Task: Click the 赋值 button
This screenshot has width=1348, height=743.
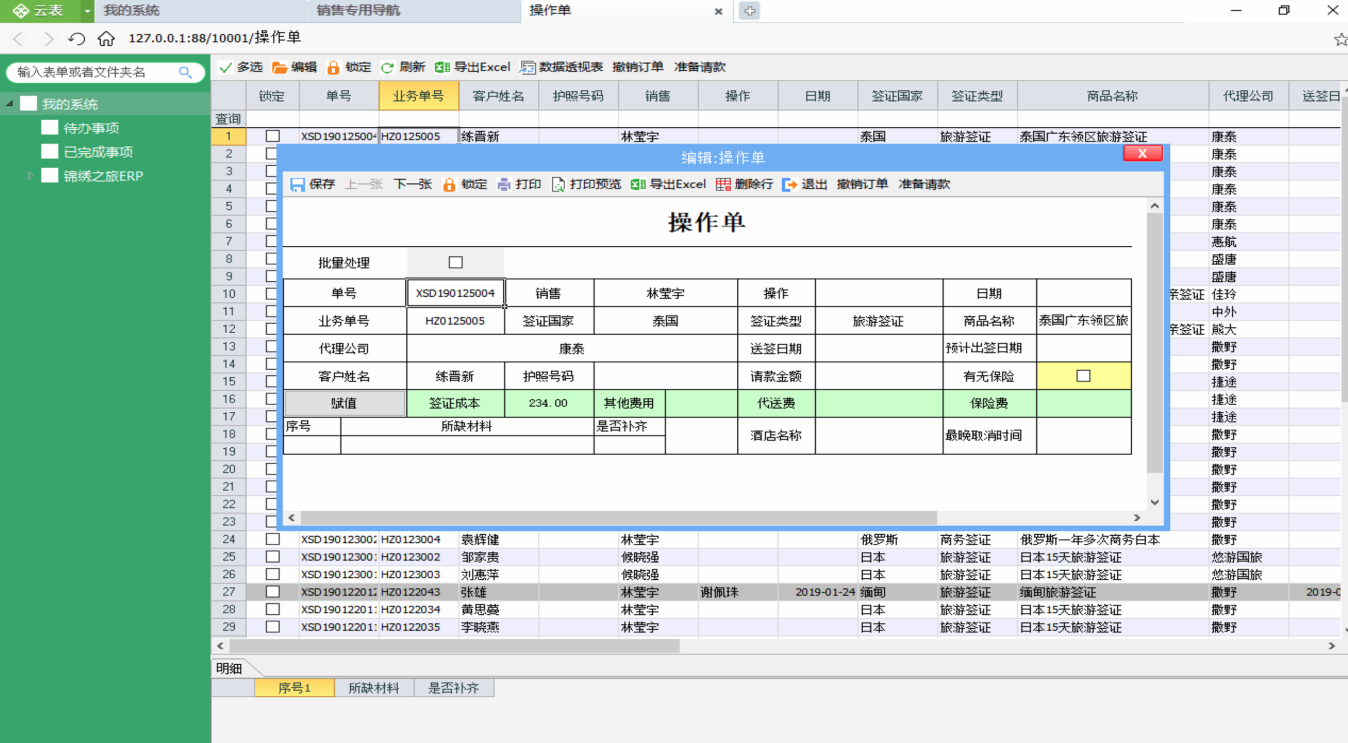Action: pyautogui.click(x=344, y=403)
